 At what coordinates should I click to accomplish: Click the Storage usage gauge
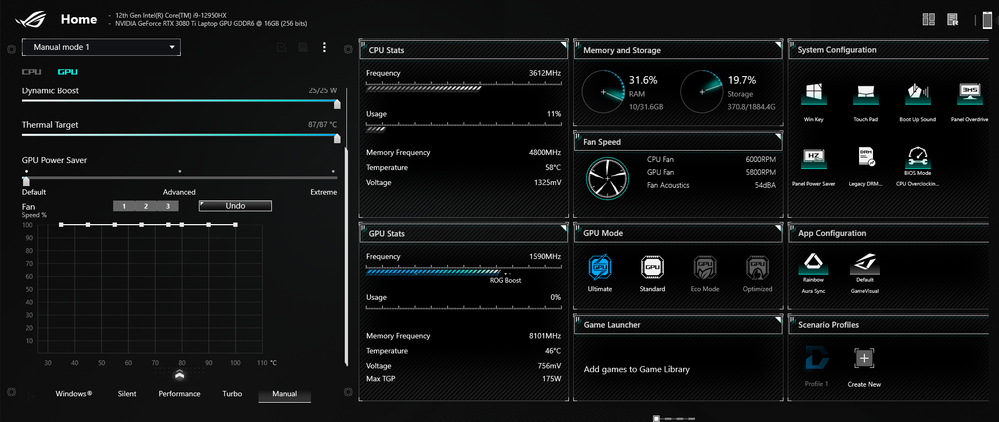coord(701,92)
